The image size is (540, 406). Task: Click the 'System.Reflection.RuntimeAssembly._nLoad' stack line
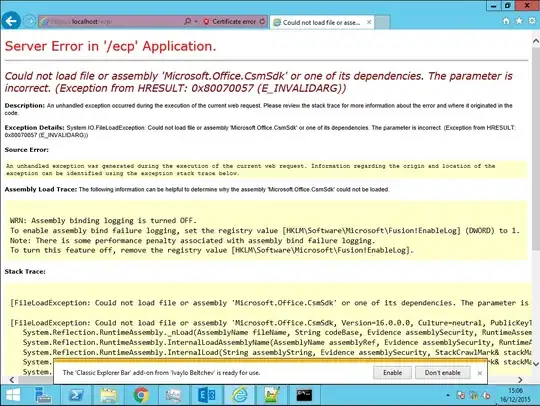coord(277,333)
